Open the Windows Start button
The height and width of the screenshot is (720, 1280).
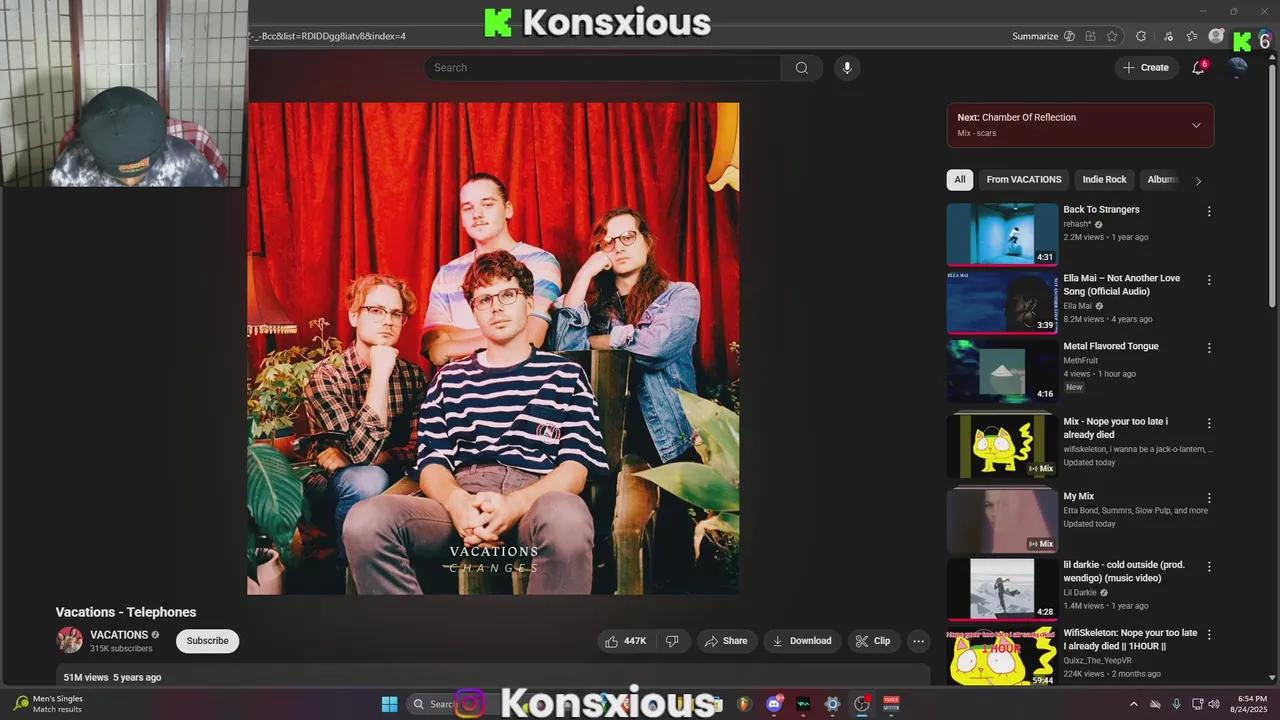click(390, 704)
